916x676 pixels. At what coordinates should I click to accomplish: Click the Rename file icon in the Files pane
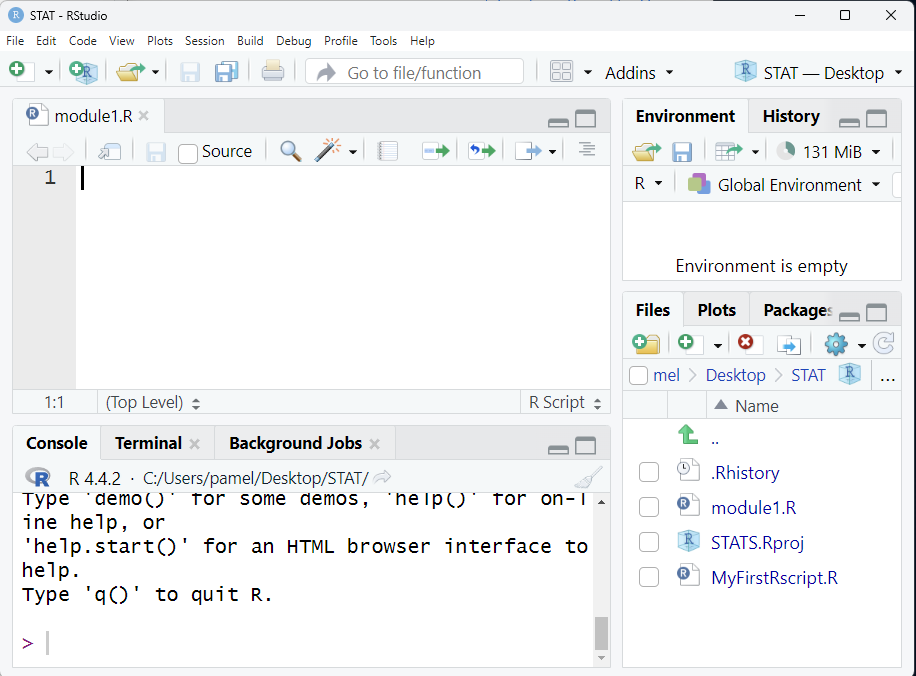pyautogui.click(x=789, y=345)
